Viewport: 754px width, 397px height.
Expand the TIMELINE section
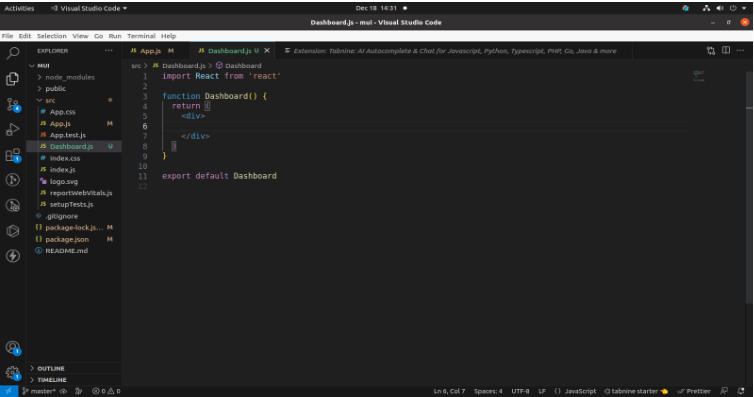click(x=51, y=380)
